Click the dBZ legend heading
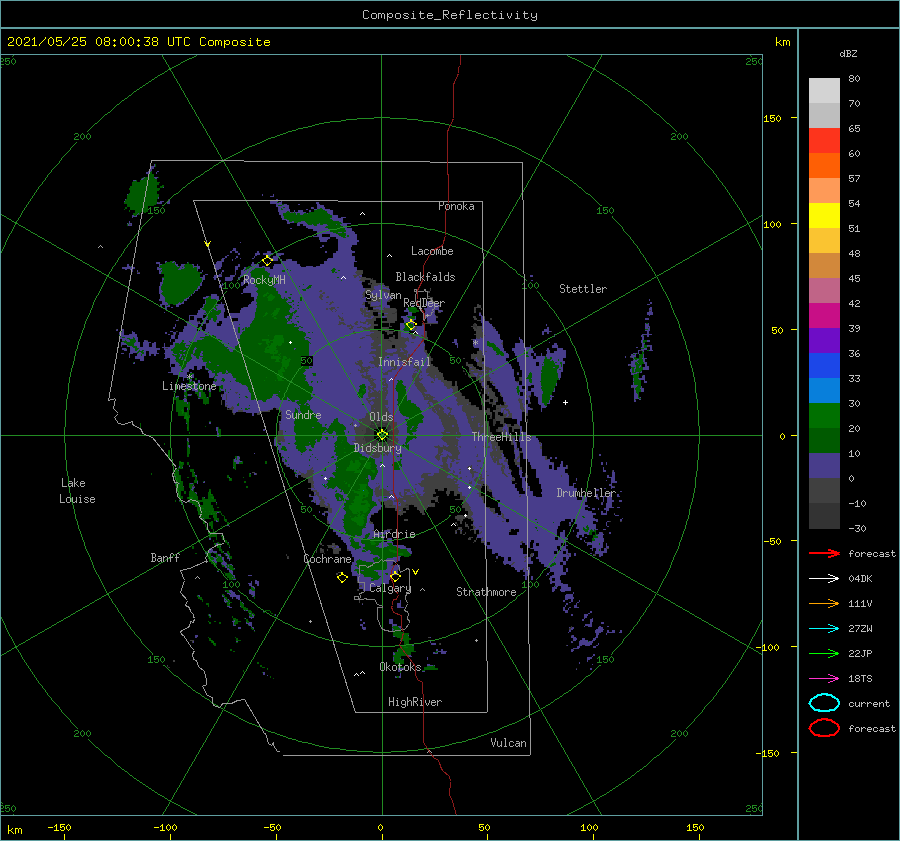Viewport: 900px width, 841px height. click(848, 53)
